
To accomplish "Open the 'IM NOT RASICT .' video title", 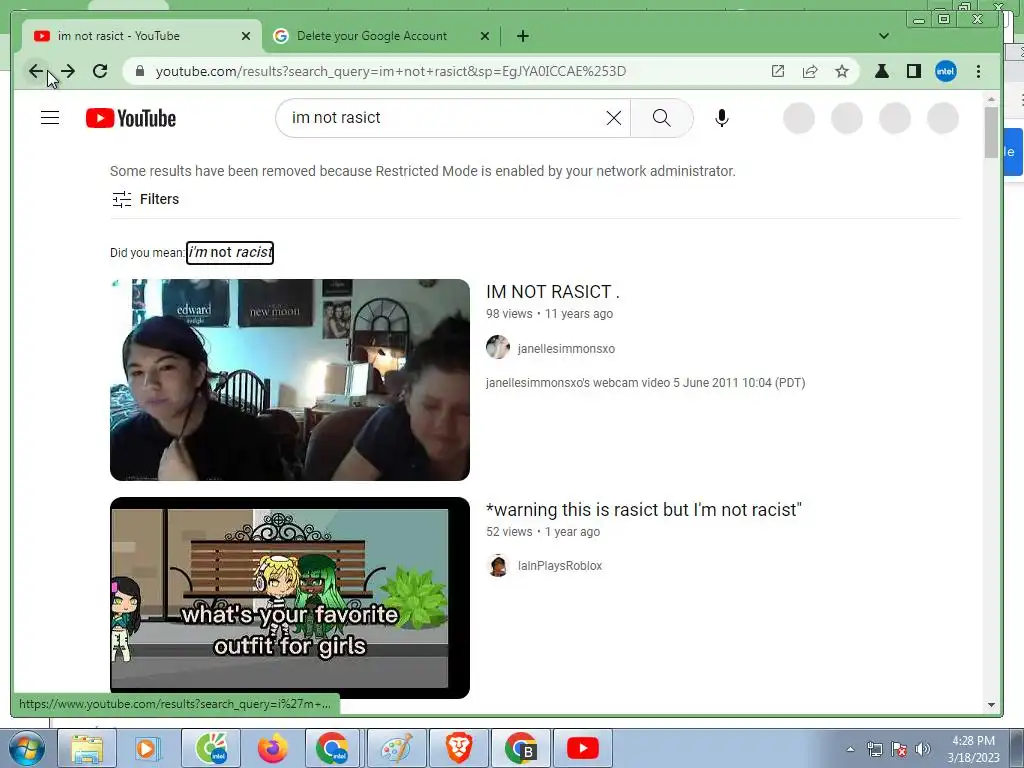I will point(552,292).
